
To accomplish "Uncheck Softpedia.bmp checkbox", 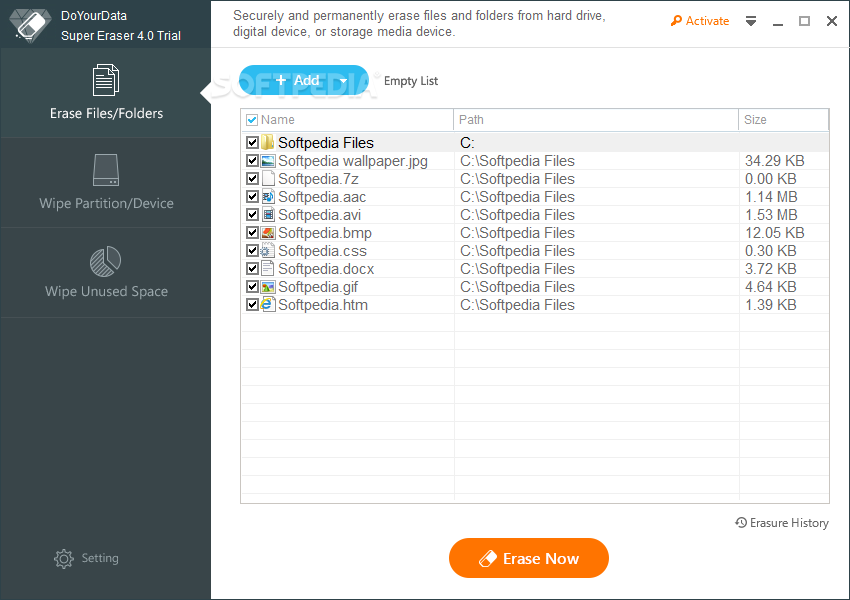I will click(x=252, y=233).
